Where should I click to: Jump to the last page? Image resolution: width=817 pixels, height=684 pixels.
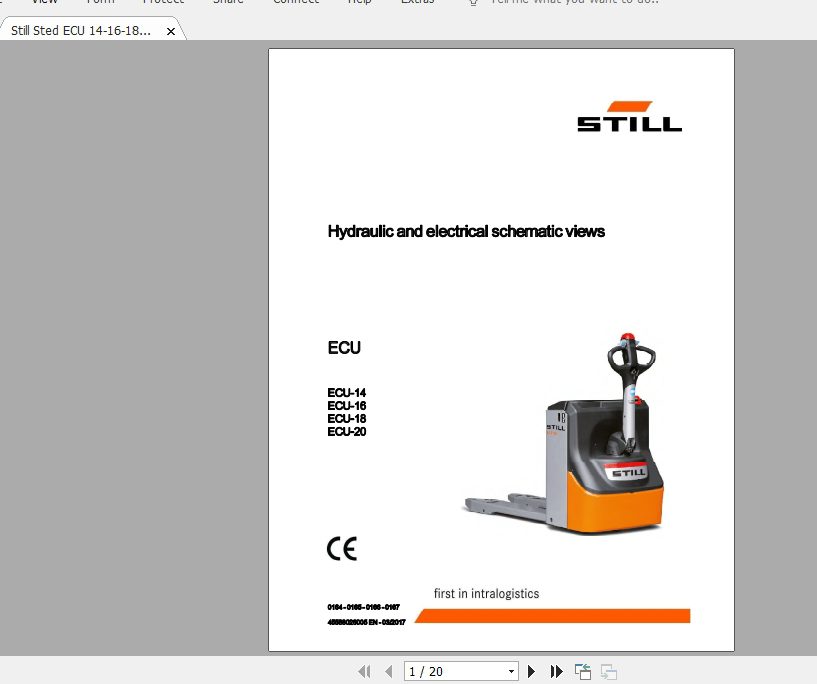click(x=556, y=671)
